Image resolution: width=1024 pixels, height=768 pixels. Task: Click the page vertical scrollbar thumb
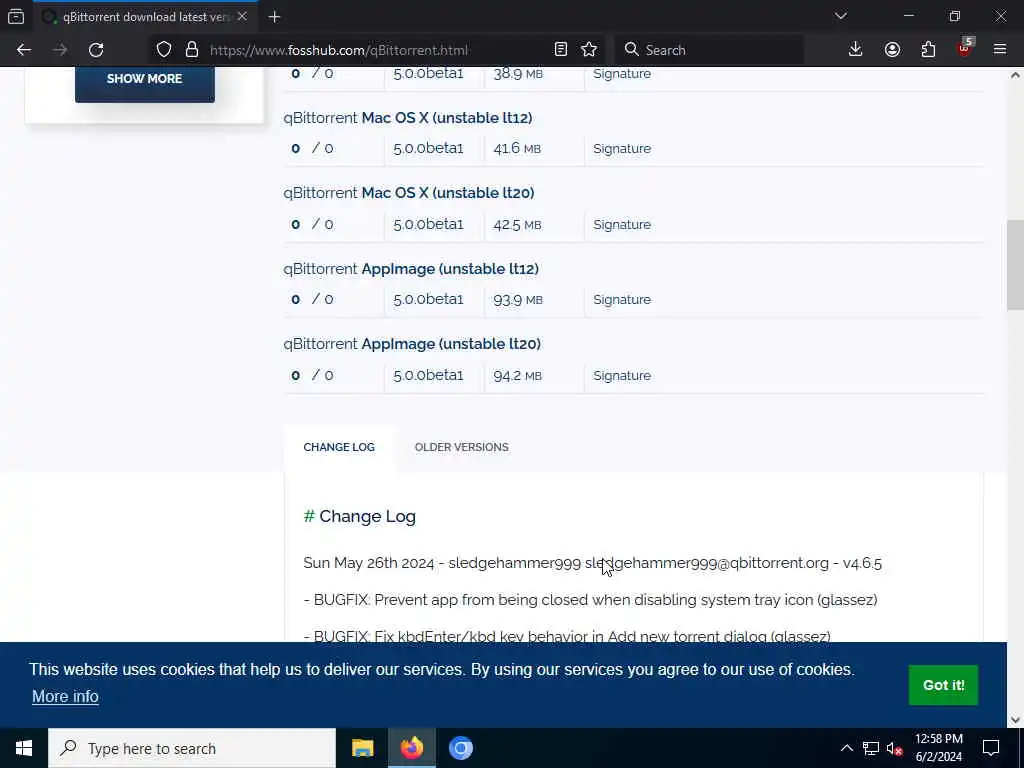(1015, 265)
